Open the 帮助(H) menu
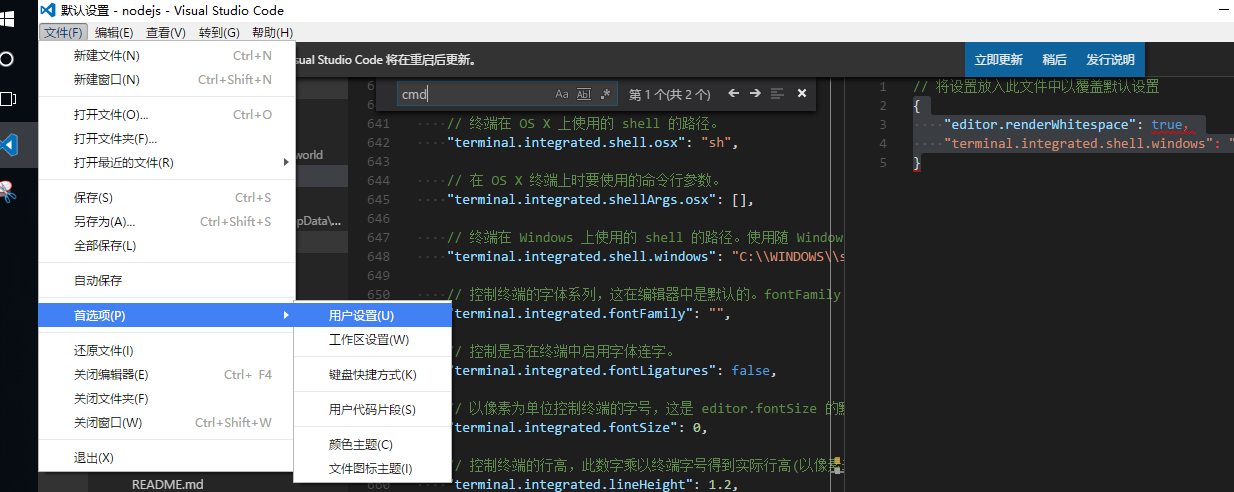1234x492 pixels. tap(272, 33)
